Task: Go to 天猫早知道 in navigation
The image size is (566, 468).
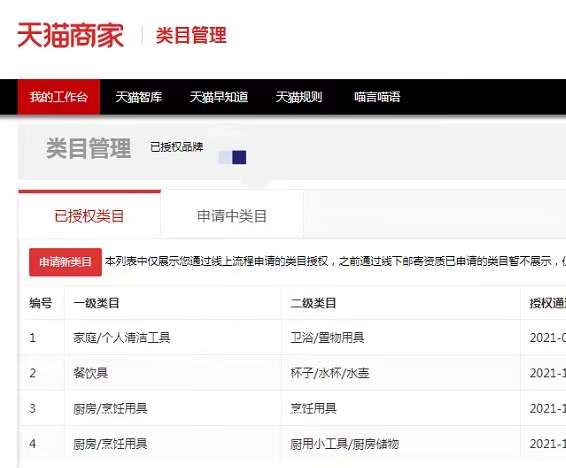Action: click(219, 97)
